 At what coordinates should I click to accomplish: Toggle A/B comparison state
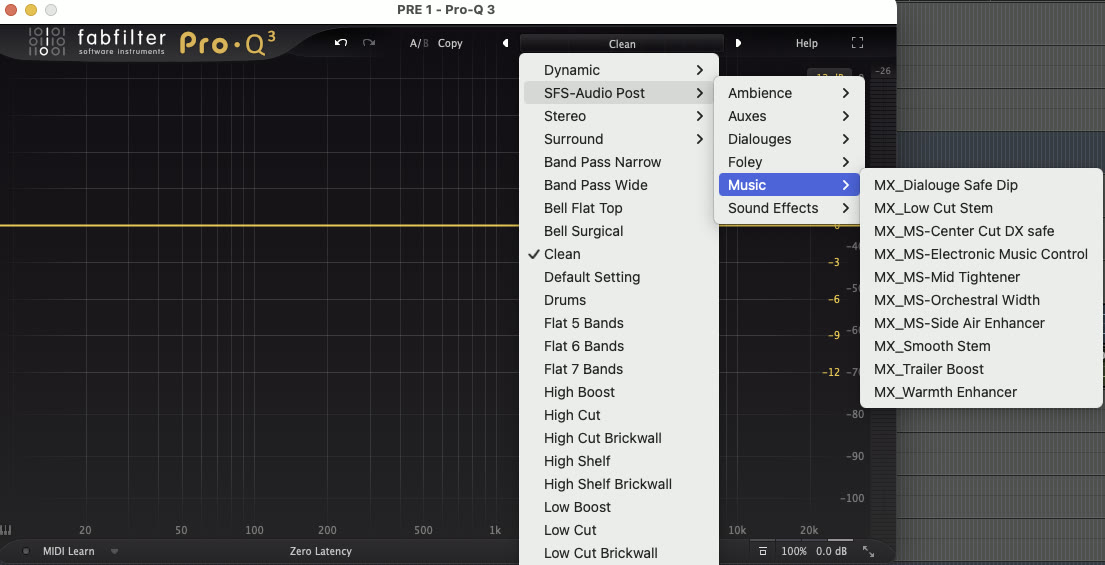[418, 44]
